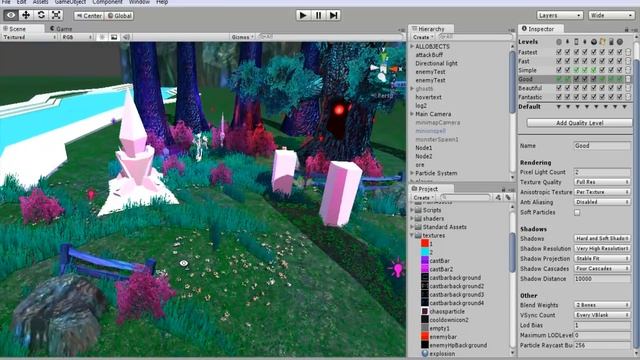Select the Scale transform tool
Viewport: 640px width, 360px height.
56,16
